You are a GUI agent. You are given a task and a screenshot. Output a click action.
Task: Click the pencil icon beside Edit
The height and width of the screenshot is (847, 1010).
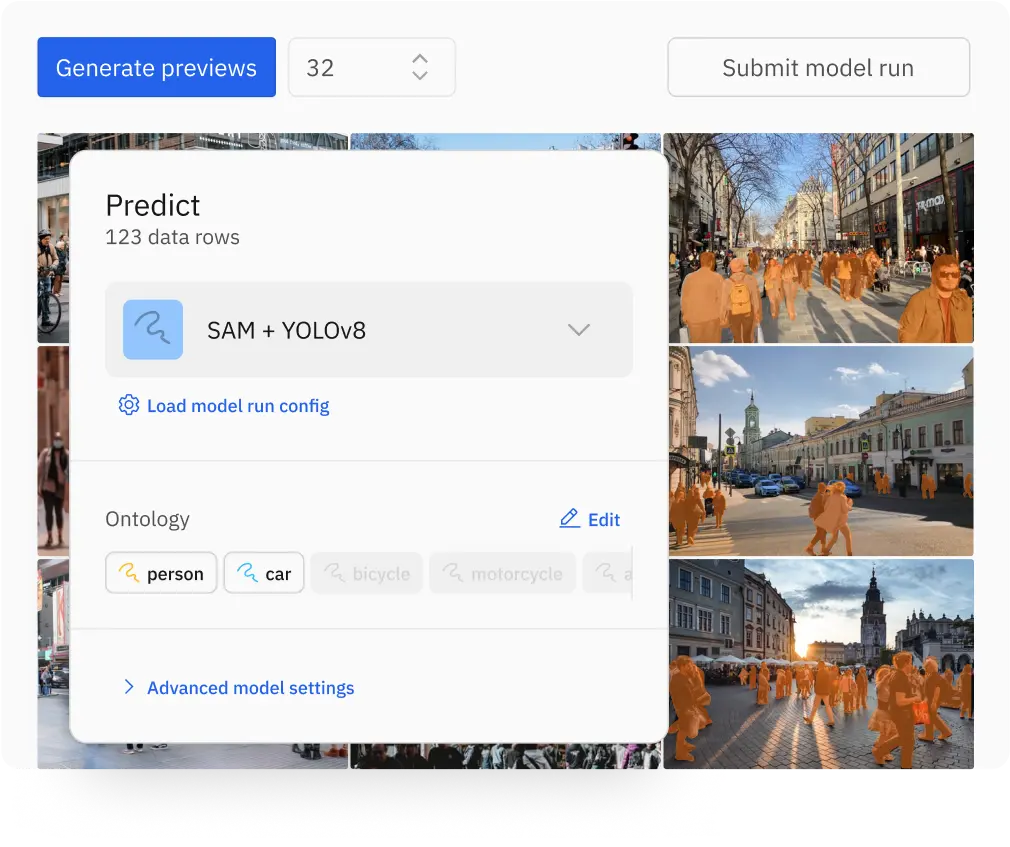(x=569, y=519)
